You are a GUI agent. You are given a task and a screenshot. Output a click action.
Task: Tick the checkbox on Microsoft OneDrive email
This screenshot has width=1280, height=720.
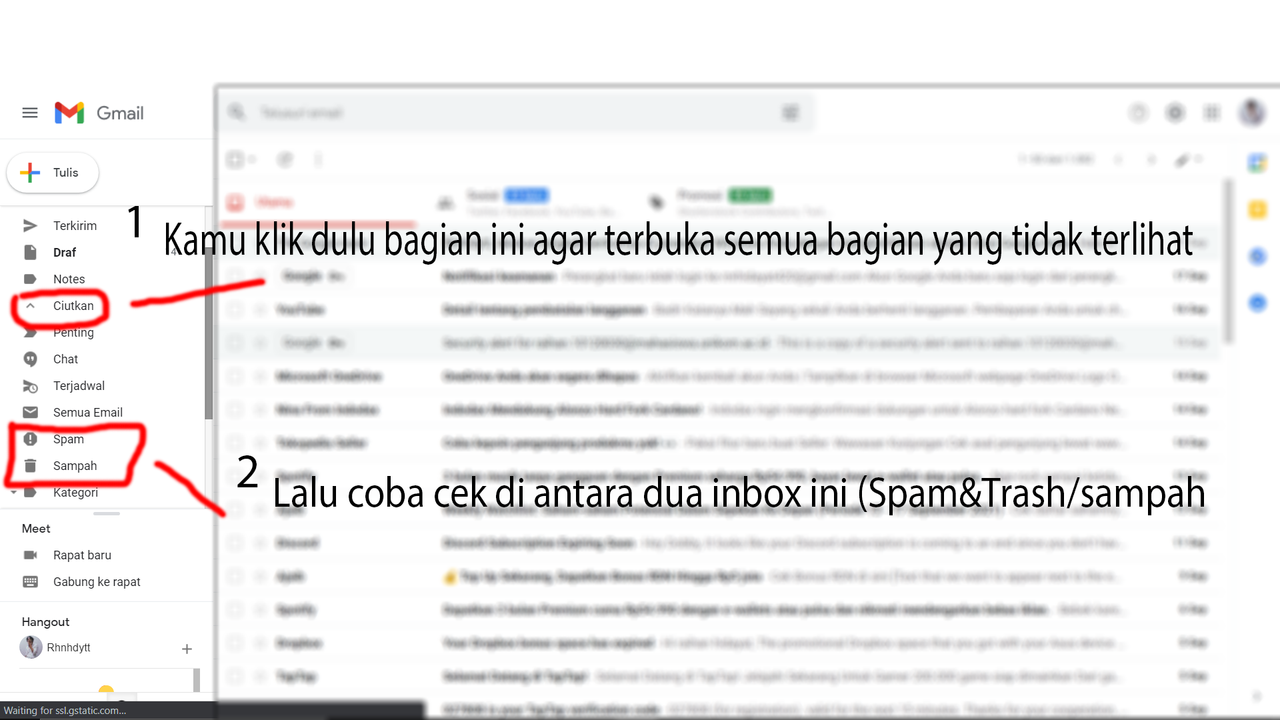pos(235,376)
